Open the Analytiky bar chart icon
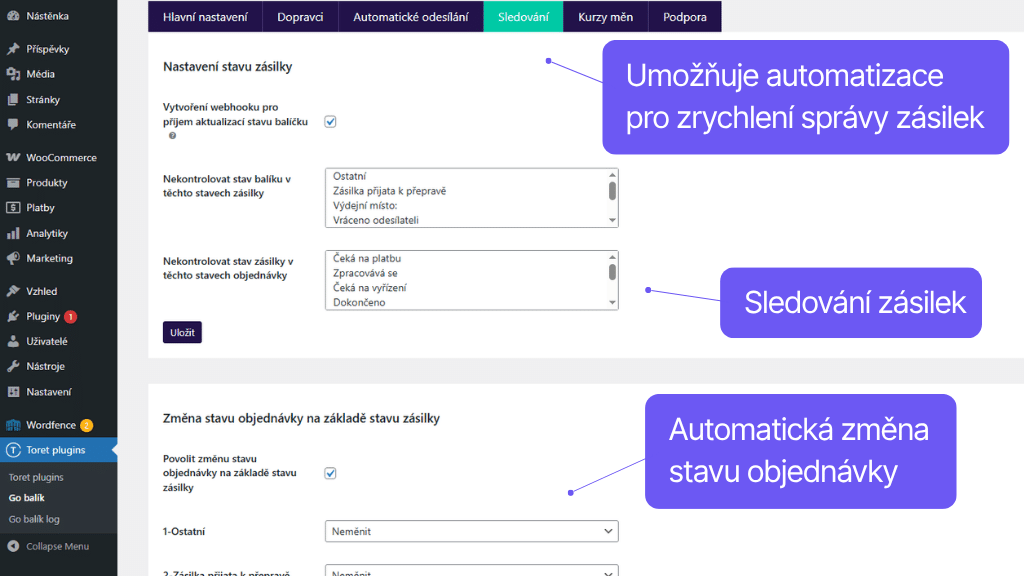Screen dimensions: 1024x576 pos(13,233)
